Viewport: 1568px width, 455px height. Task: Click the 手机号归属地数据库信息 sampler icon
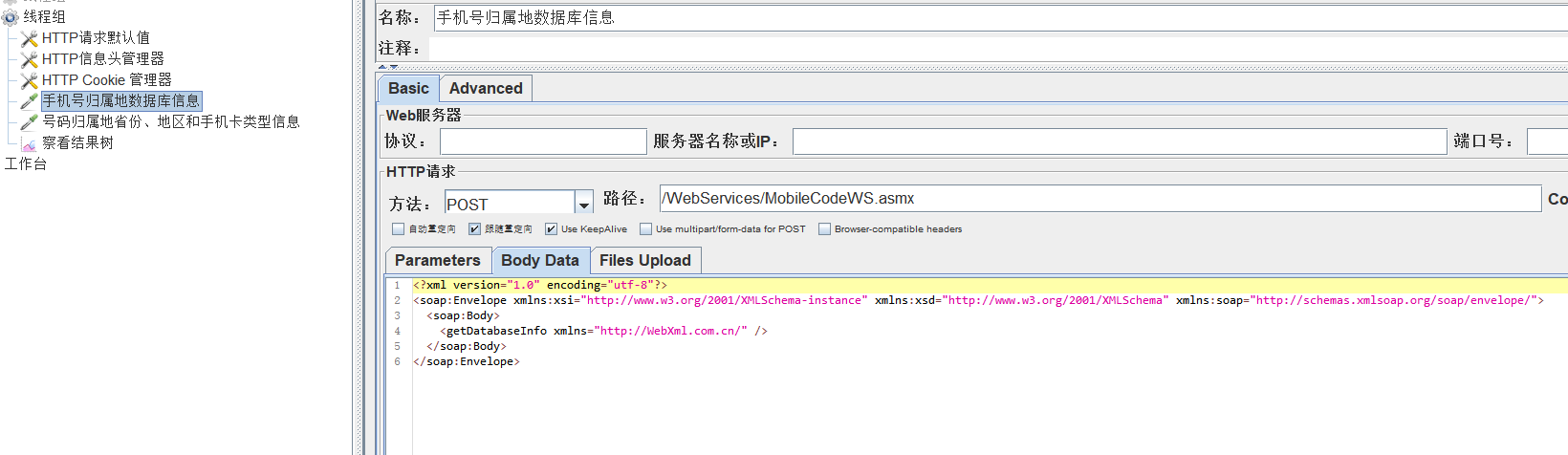tap(30, 101)
